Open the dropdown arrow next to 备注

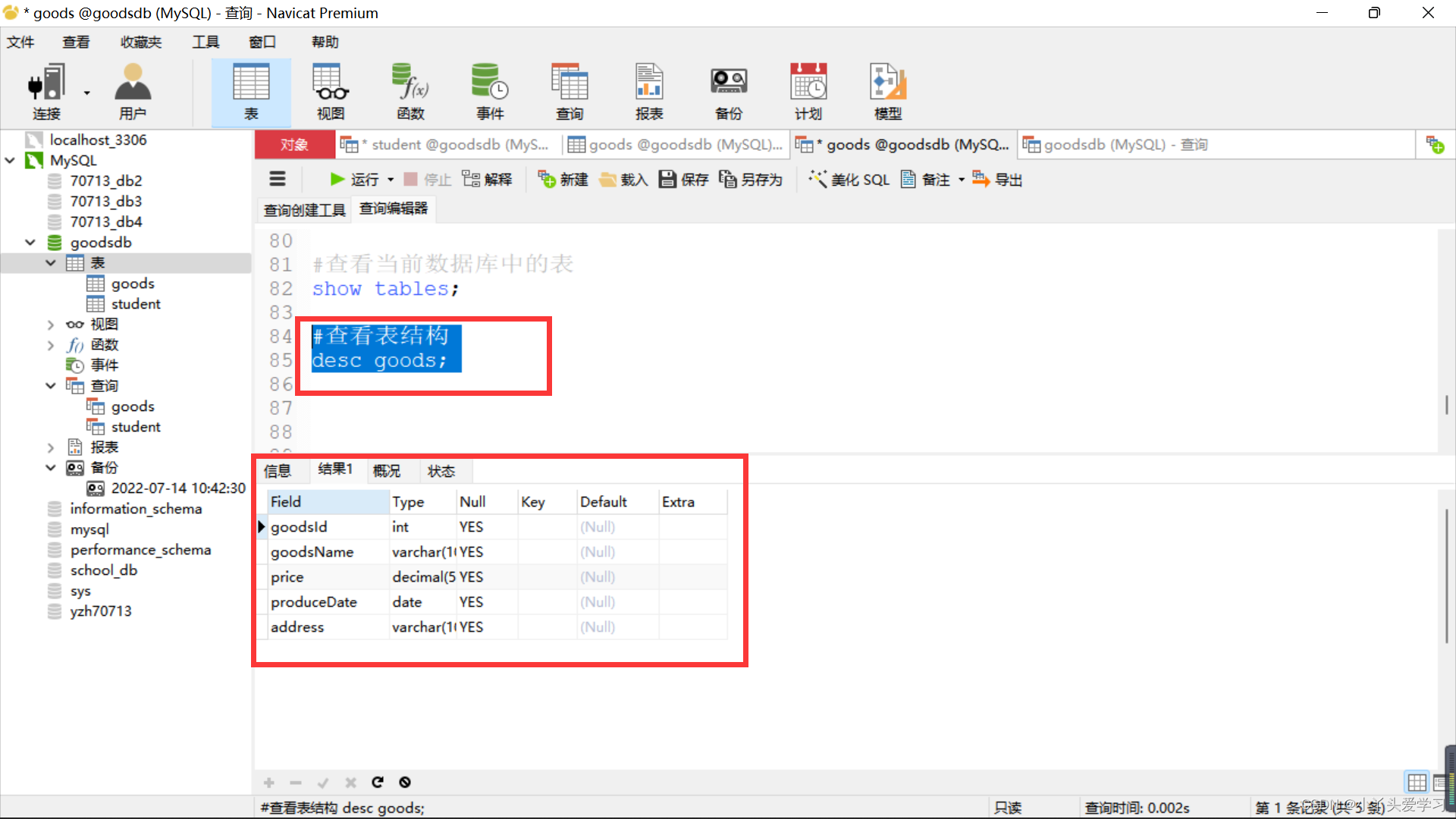pyautogui.click(x=961, y=180)
